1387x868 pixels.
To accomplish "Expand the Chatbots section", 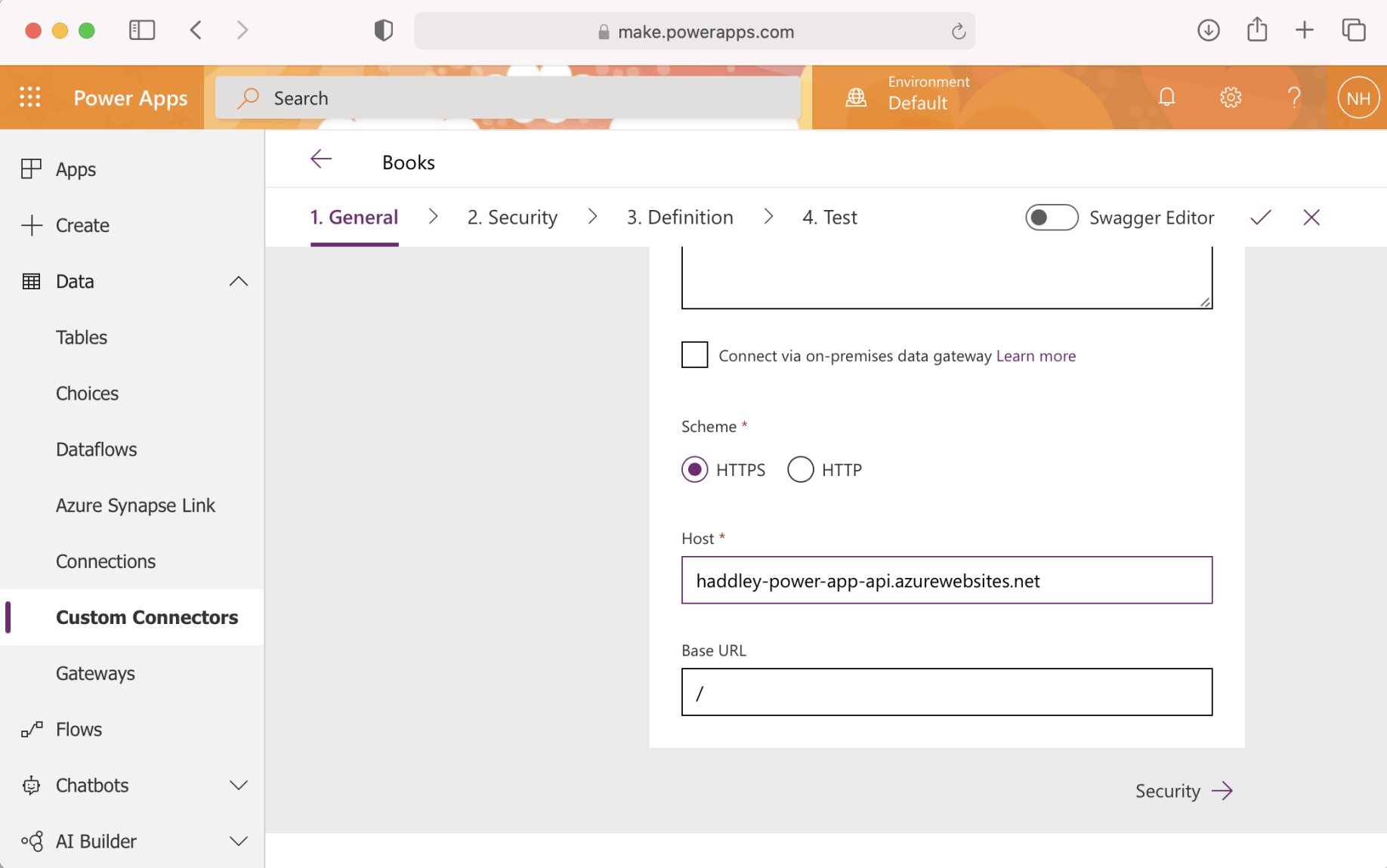I will click(x=238, y=786).
